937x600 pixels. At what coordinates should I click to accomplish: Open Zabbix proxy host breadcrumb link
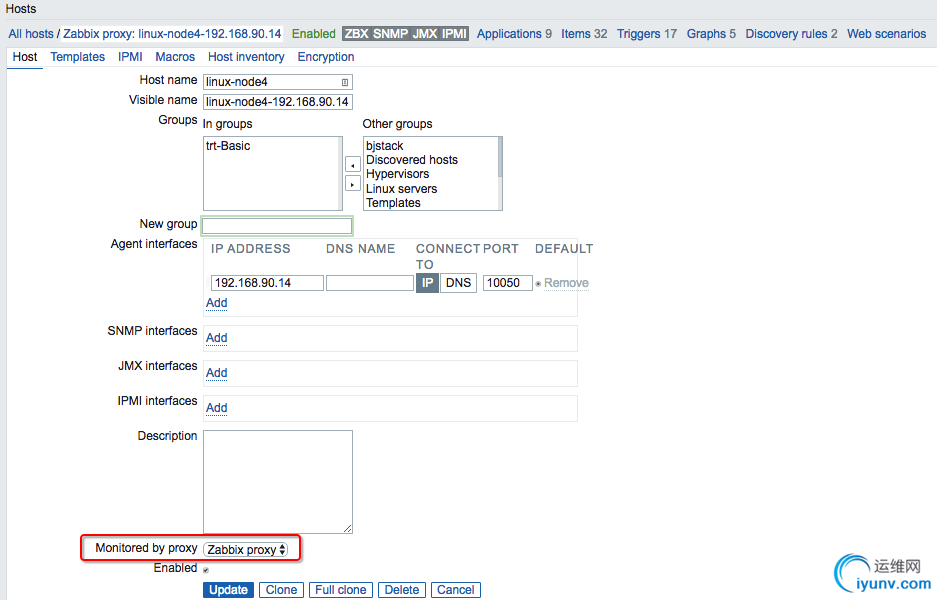click(x=172, y=34)
